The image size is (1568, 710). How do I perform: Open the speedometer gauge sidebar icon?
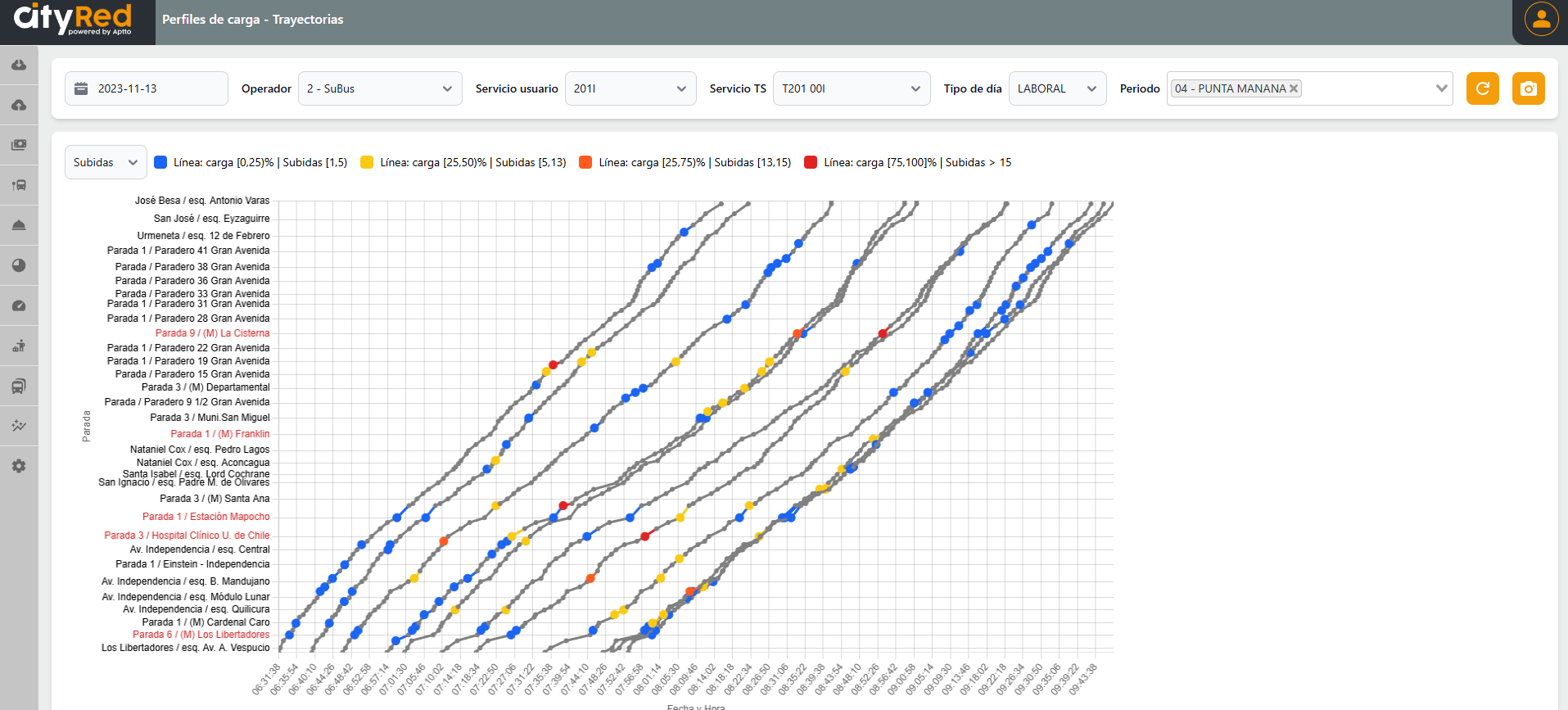tap(19, 305)
